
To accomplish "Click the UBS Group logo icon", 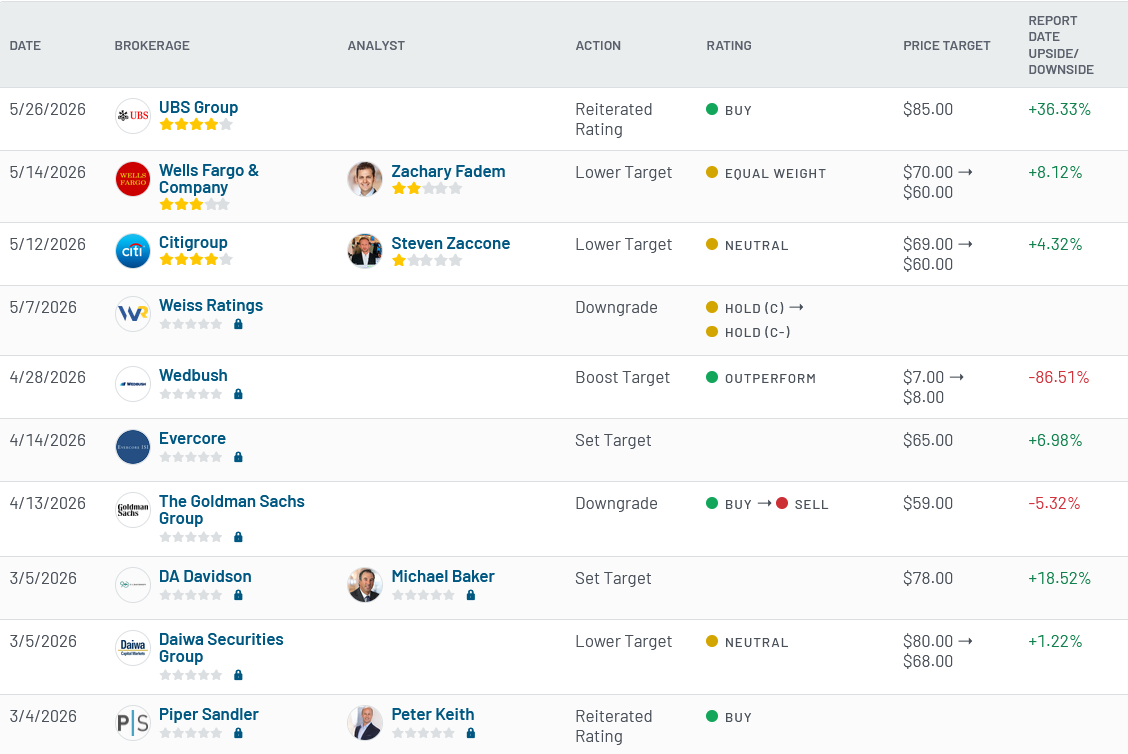I will tap(133, 116).
